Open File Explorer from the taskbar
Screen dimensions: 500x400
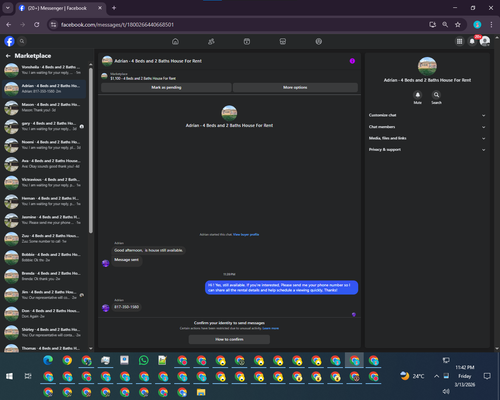201,392
